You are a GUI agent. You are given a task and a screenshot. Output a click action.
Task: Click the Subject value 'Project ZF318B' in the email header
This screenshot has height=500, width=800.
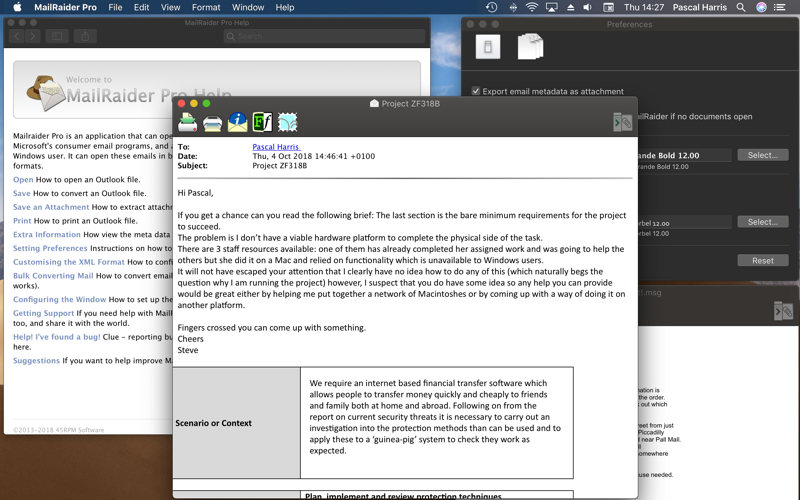click(280, 166)
